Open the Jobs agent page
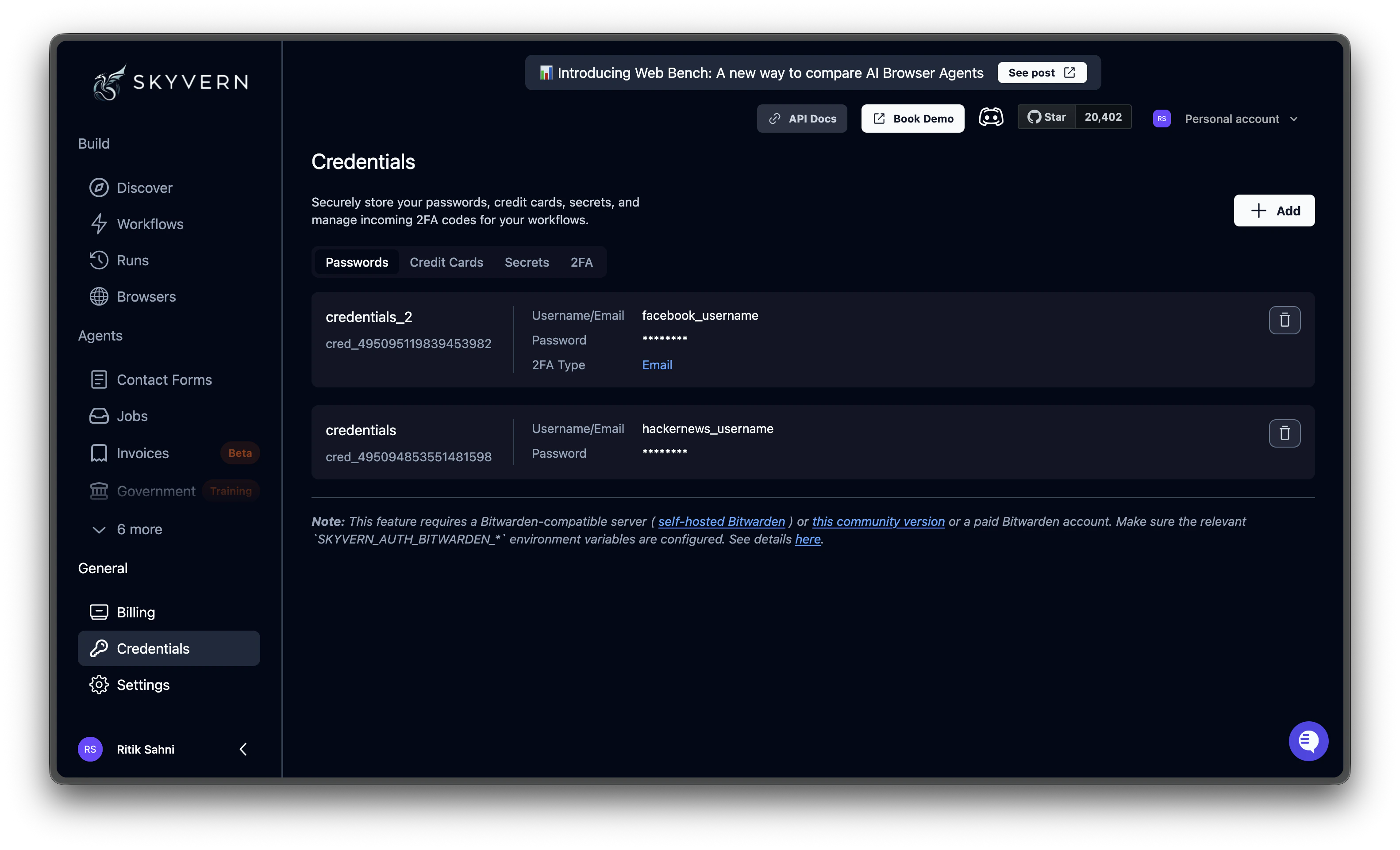Screen dimensions: 1400x850 pyautogui.click(x=132, y=416)
